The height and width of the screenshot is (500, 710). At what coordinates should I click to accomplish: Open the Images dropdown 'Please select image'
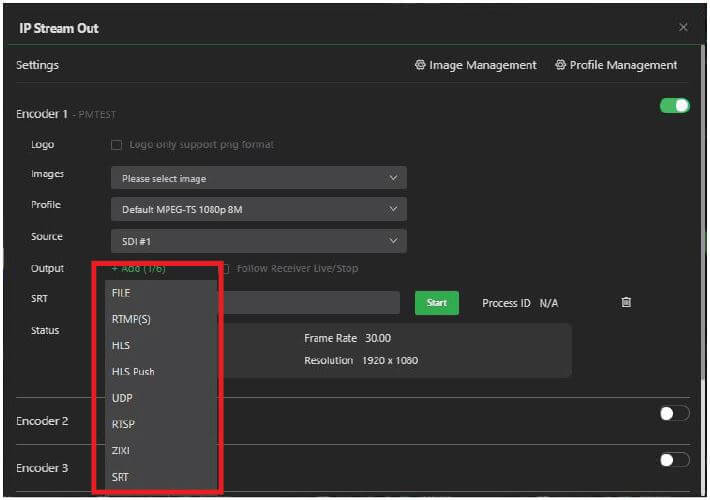pyautogui.click(x=259, y=178)
